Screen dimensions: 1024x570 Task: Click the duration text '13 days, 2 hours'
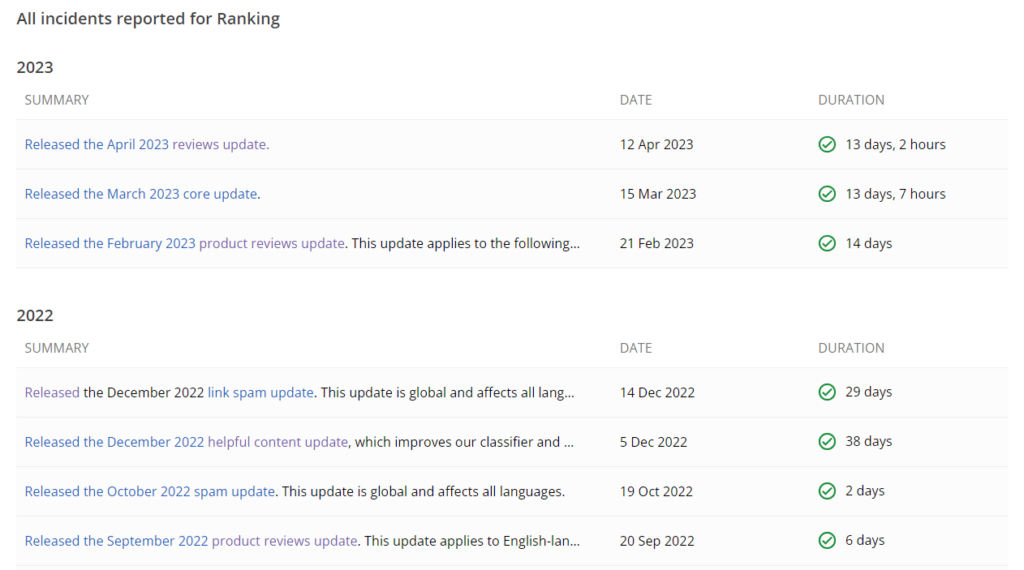click(895, 144)
